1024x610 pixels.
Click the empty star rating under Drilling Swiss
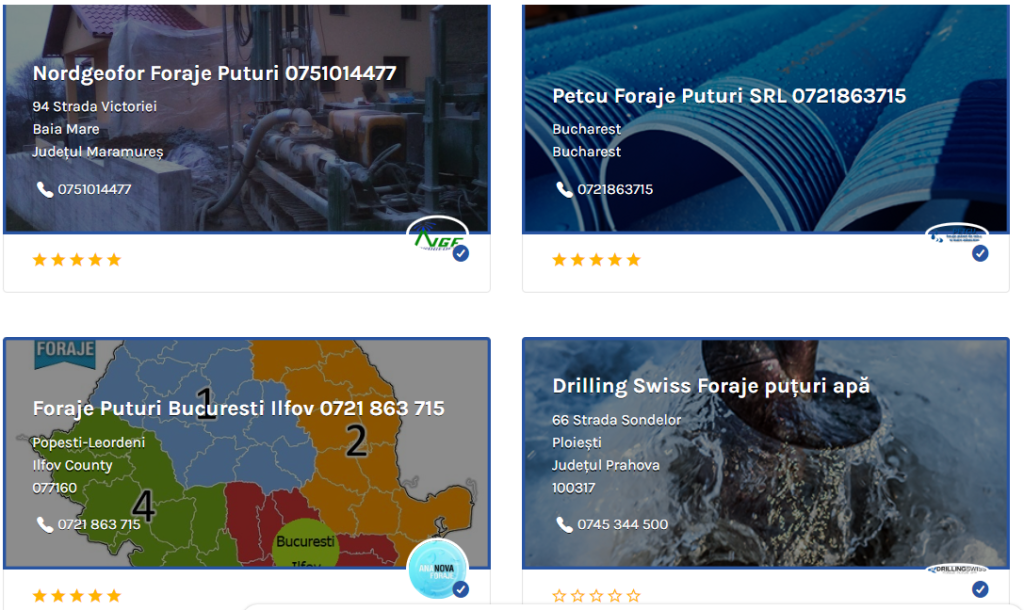coord(596,596)
